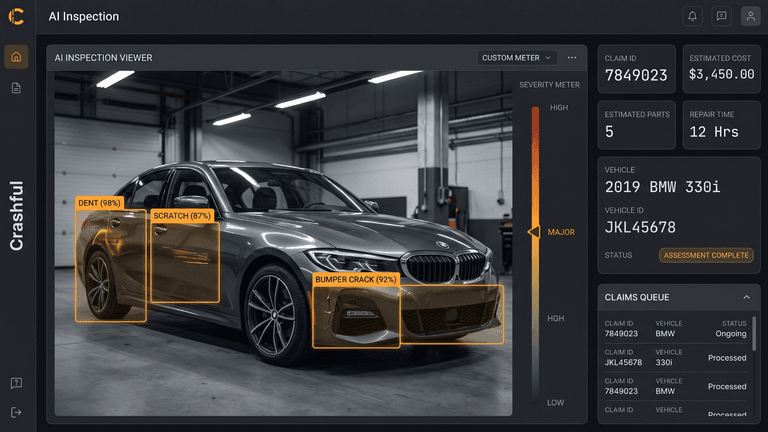This screenshot has width=768, height=432.
Task: Open the documents sidebar icon
Action: point(16,88)
